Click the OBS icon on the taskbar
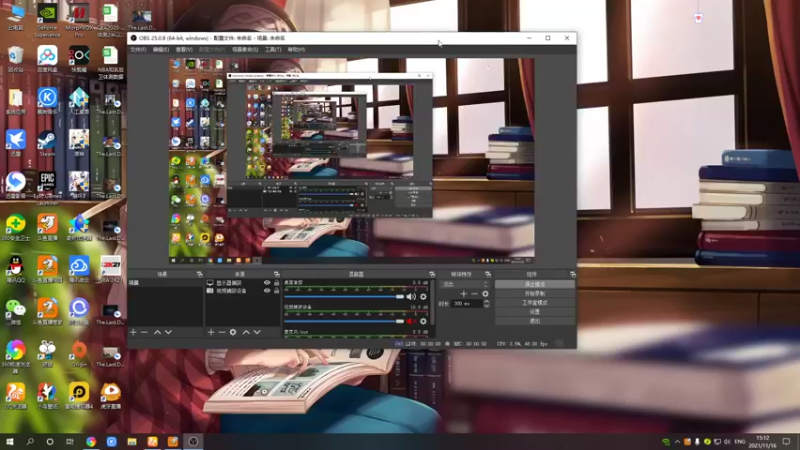The width and height of the screenshot is (800, 450). [x=193, y=441]
